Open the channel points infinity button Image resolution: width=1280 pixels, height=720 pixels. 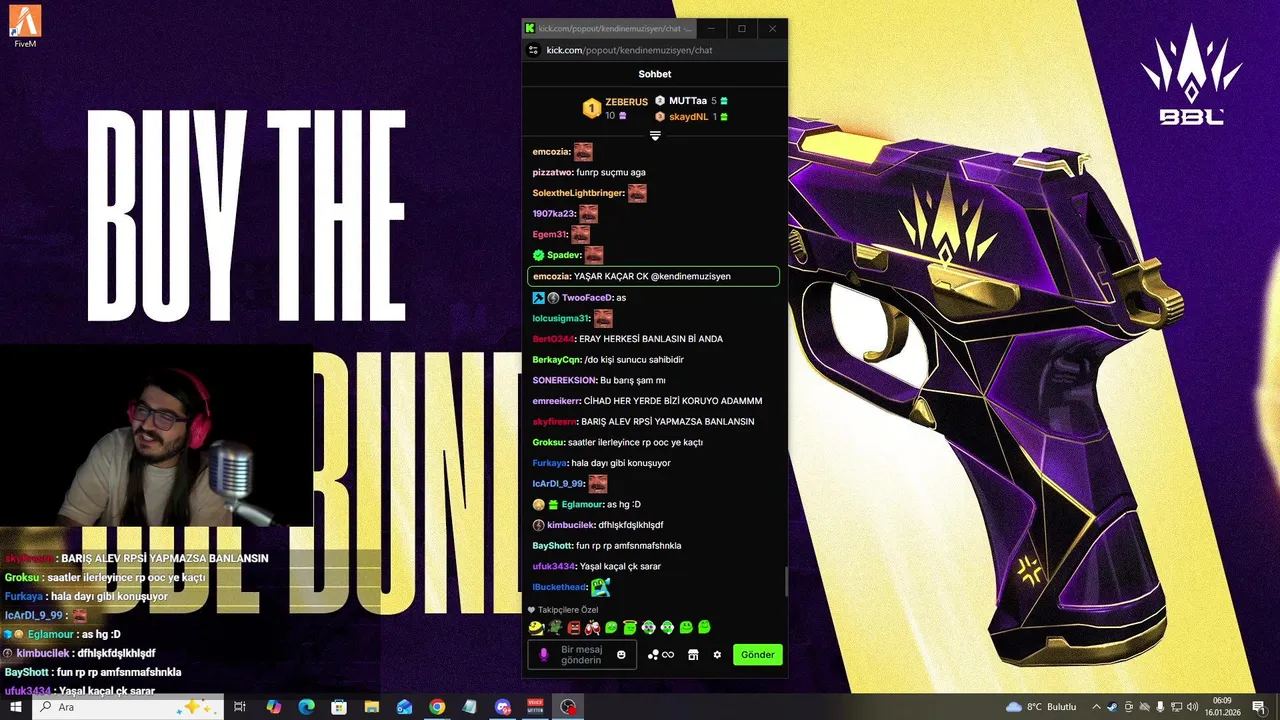(x=661, y=655)
